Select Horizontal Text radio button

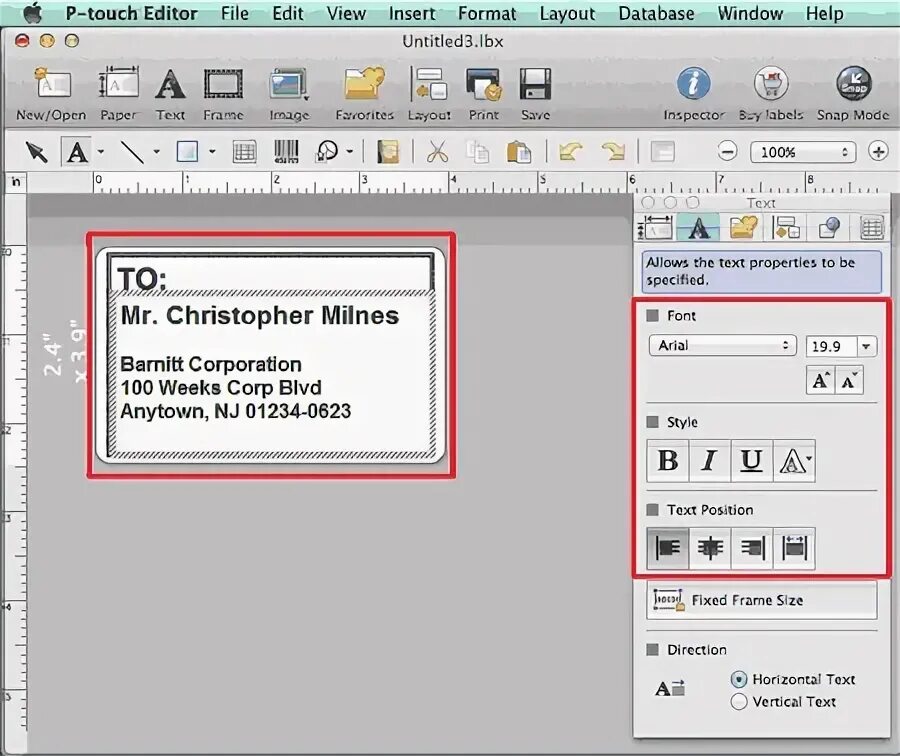pos(739,680)
